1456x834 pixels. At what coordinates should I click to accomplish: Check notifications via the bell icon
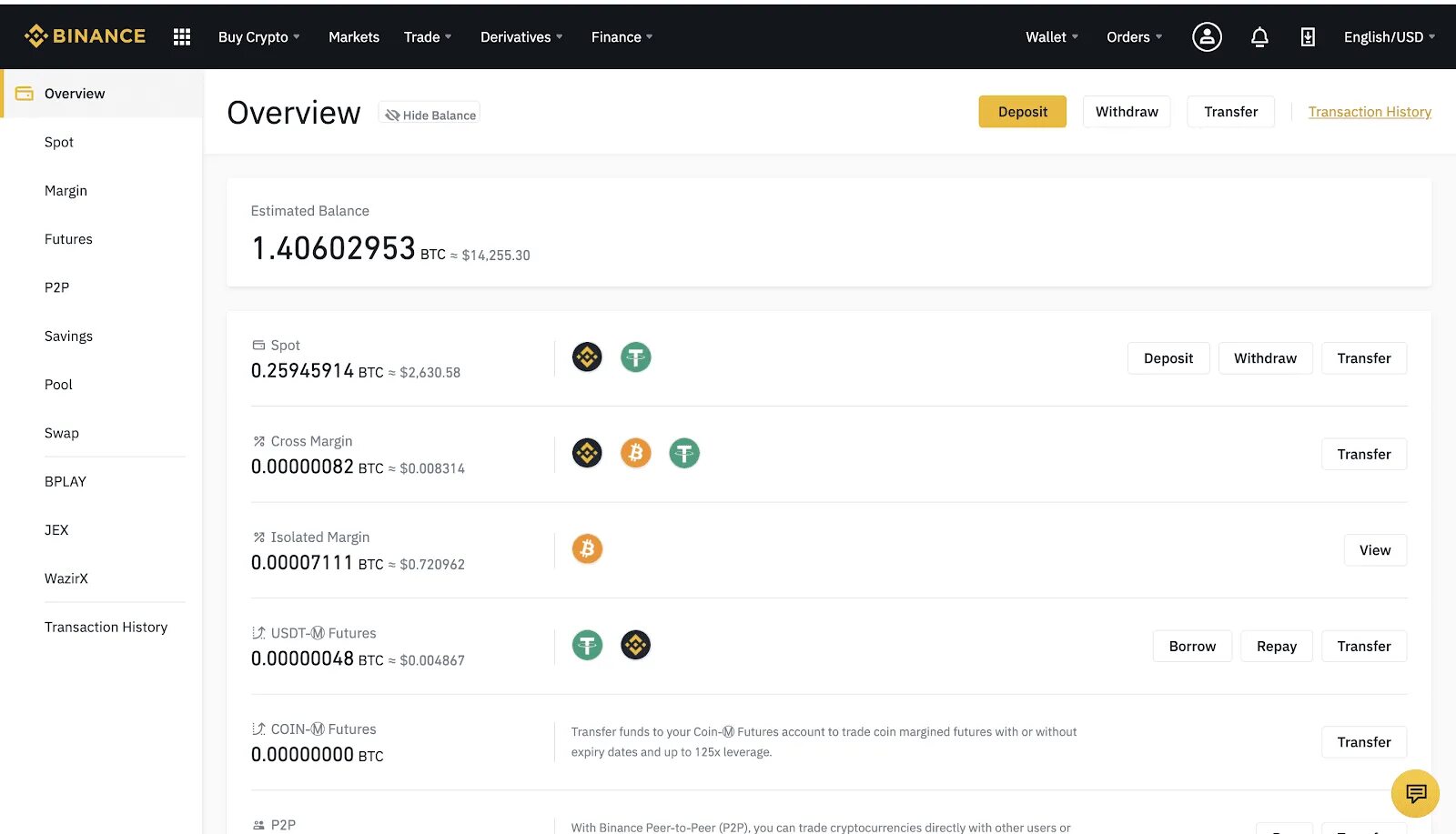click(x=1259, y=36)
